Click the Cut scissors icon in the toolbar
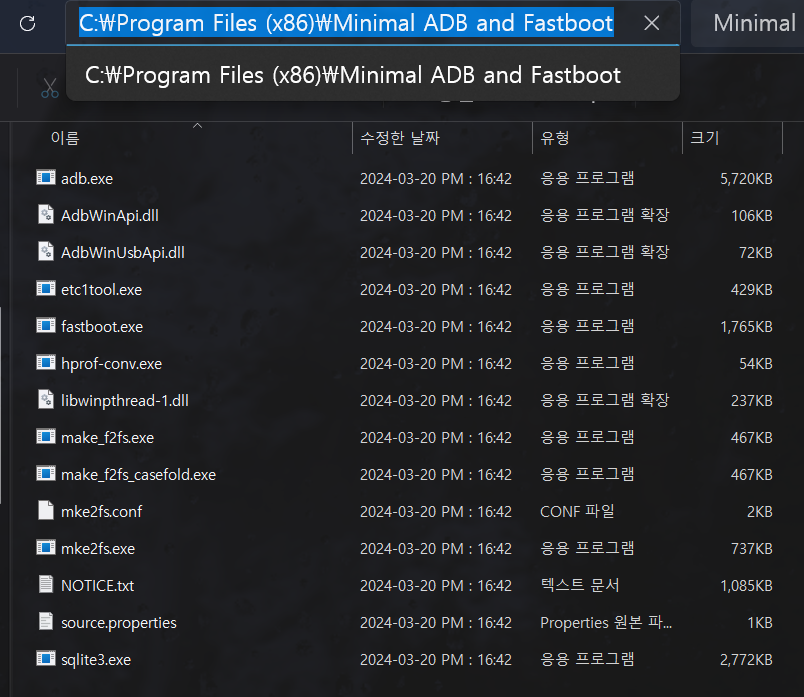Image resolution: width=804 pixels, height=697 pixels. pyautogui.click(x=50, y=88)
